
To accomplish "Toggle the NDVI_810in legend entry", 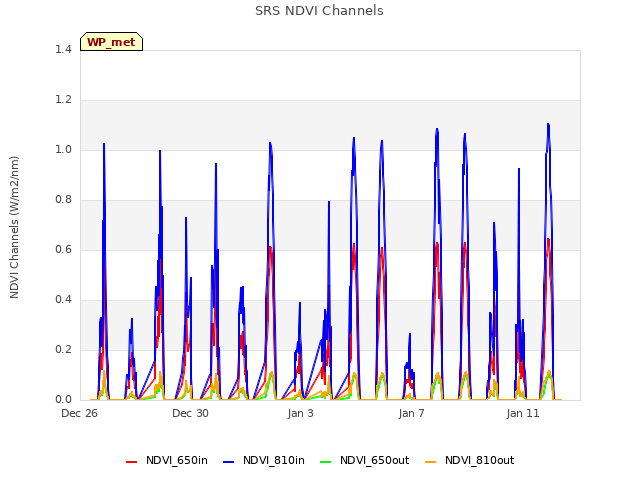I will [264, 461].
